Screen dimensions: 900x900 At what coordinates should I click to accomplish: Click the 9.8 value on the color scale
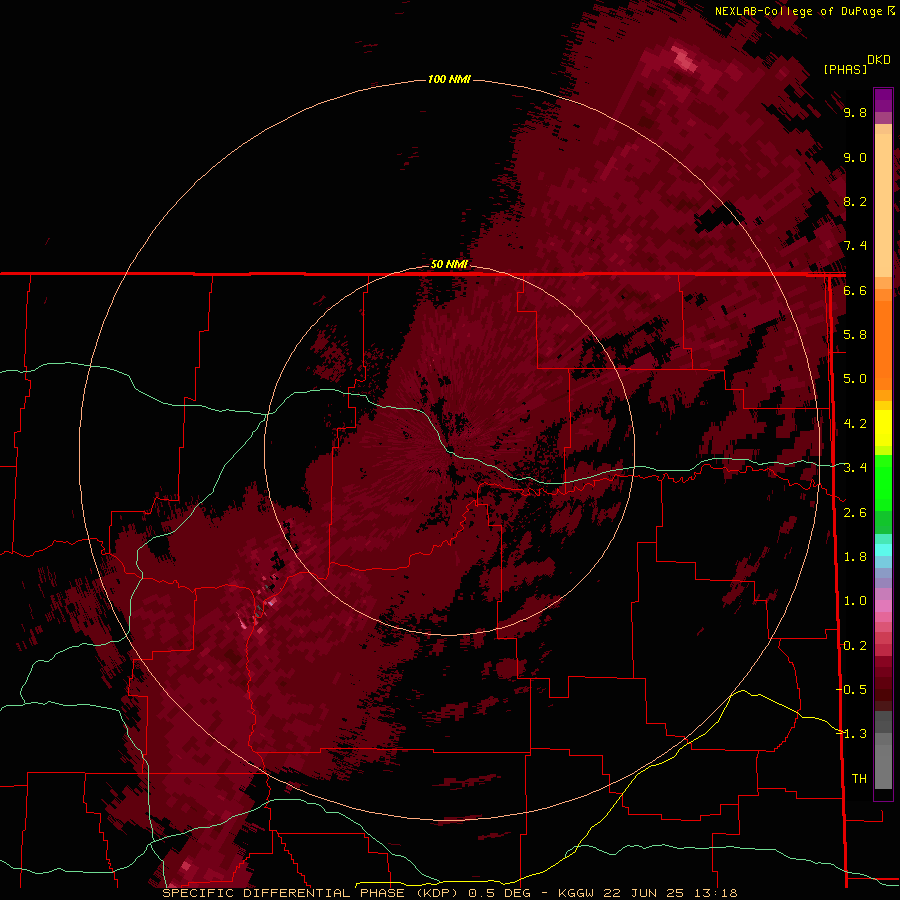click(x=855, y=112)
